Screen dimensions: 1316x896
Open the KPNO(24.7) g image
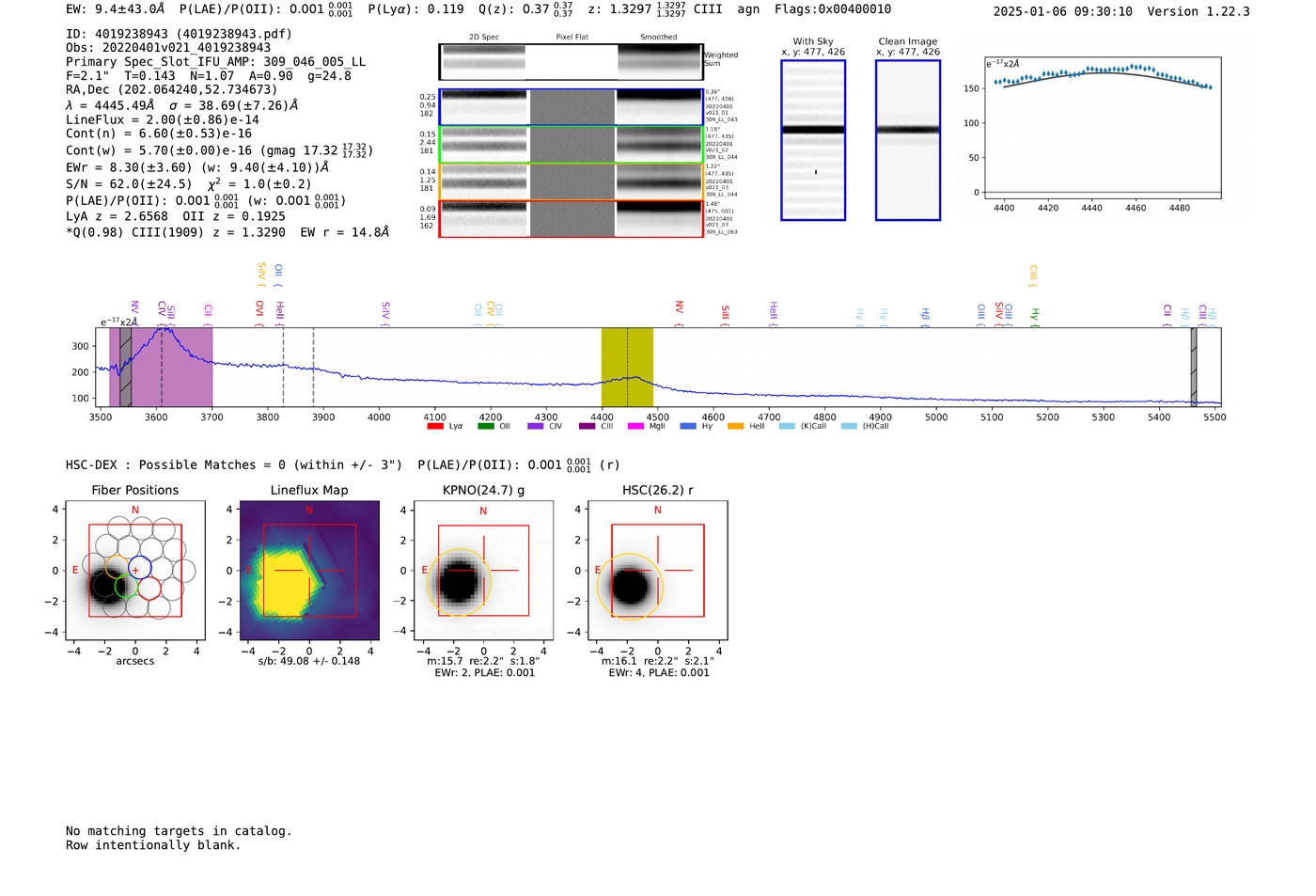483,571
